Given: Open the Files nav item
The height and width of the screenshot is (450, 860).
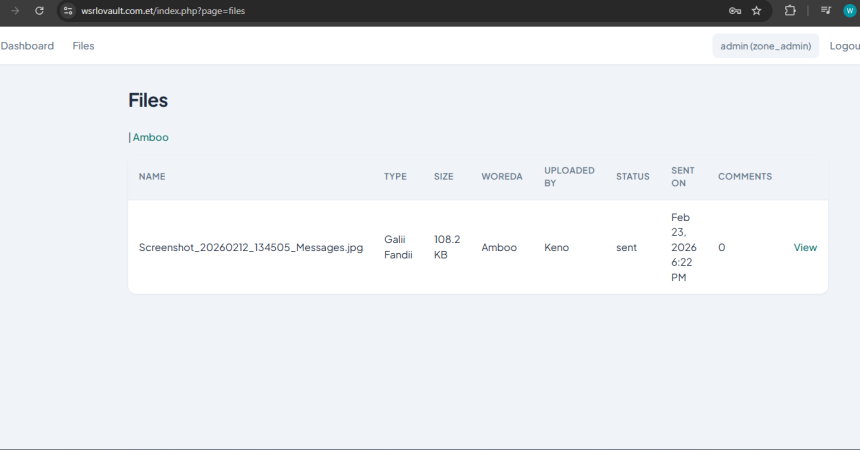Looking at the screenshot, I should point(83,46).
